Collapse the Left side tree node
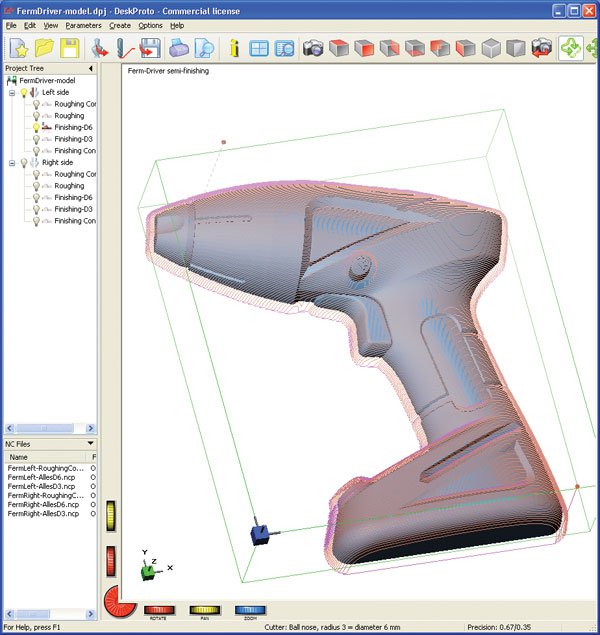The image size is (600, 635). tap(11, 92)
